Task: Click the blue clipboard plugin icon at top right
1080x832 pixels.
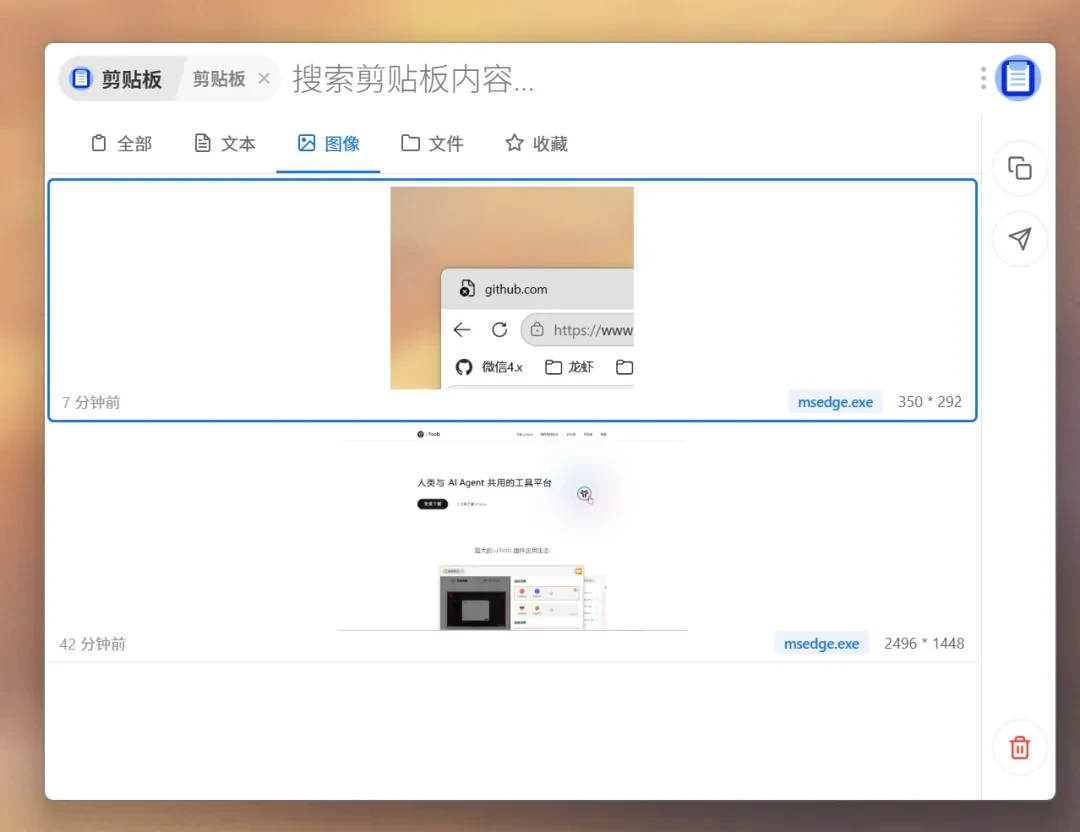Action: 1017,78
